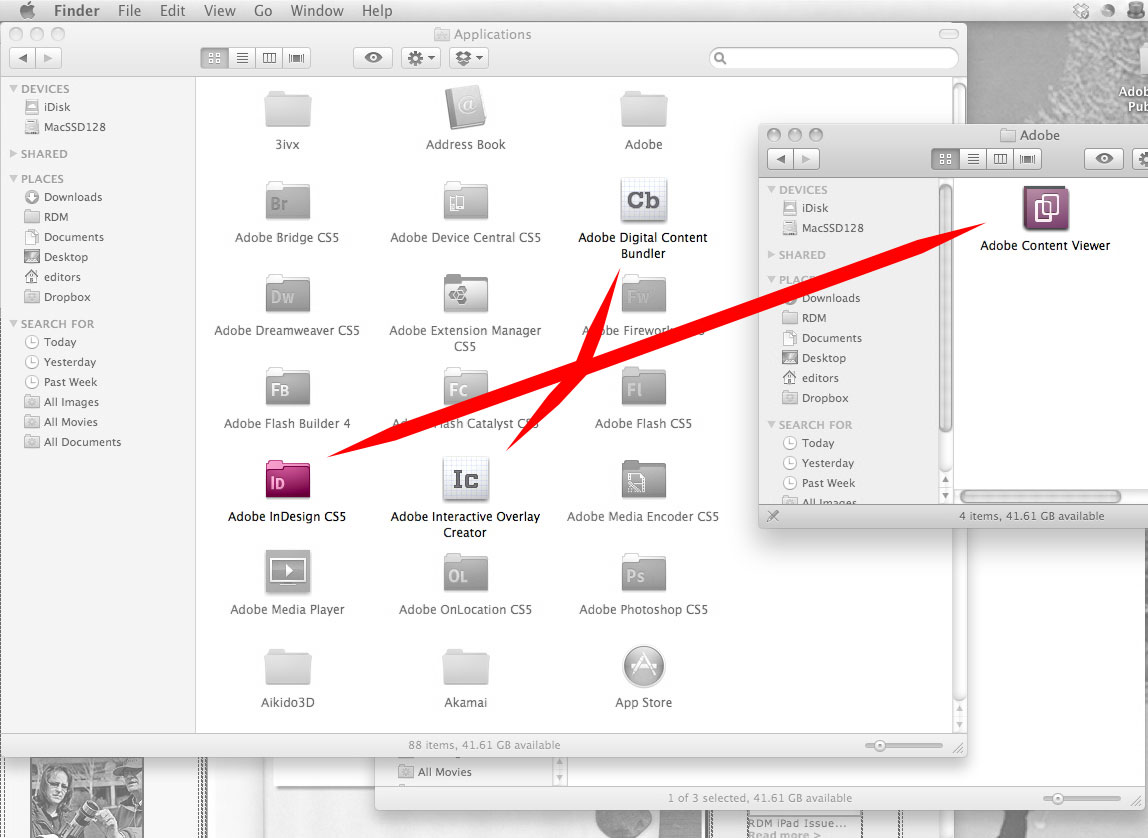1148x838 pixels.
Task: Go back in the Adobe window
Action: coord(780,159)
